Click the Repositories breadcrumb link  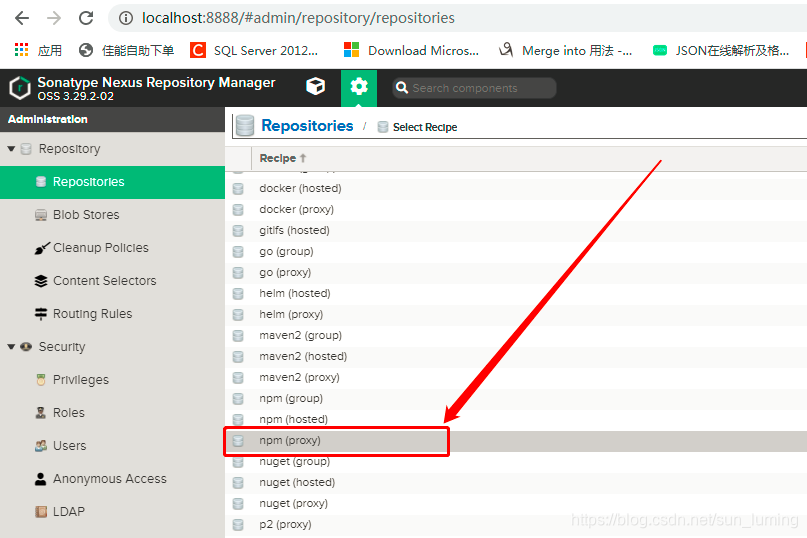pyautogui.click(x=307, y=126)
